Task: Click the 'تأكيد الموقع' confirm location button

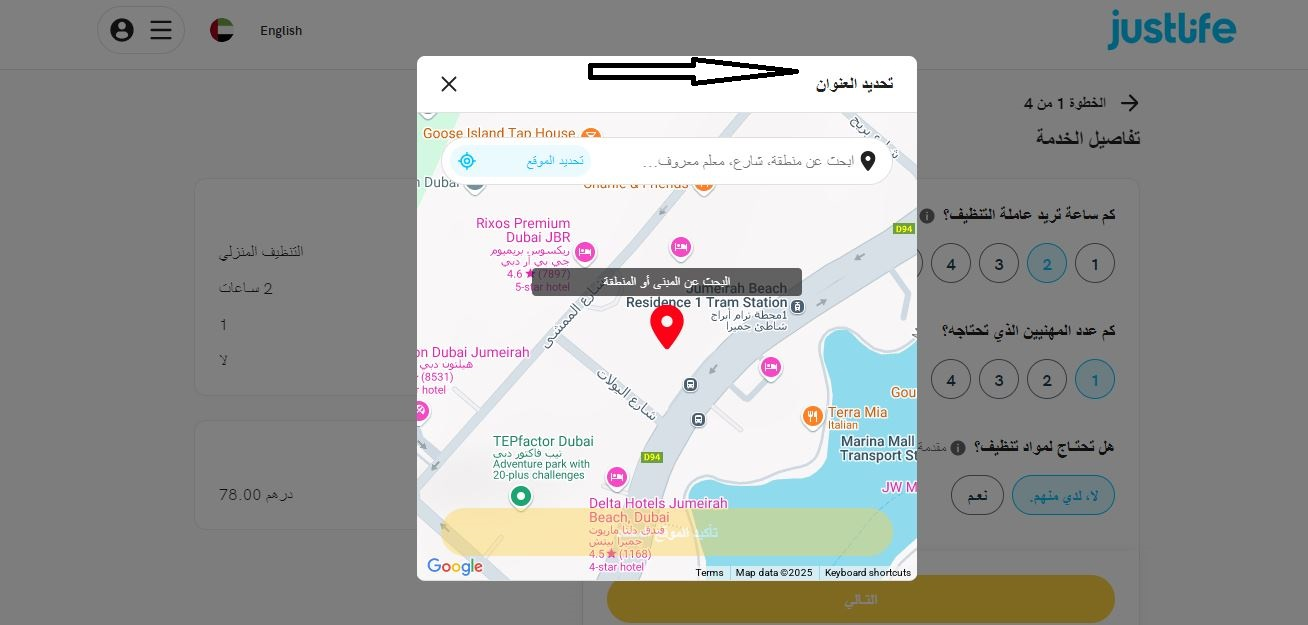Action: click(x=667, y=532)
